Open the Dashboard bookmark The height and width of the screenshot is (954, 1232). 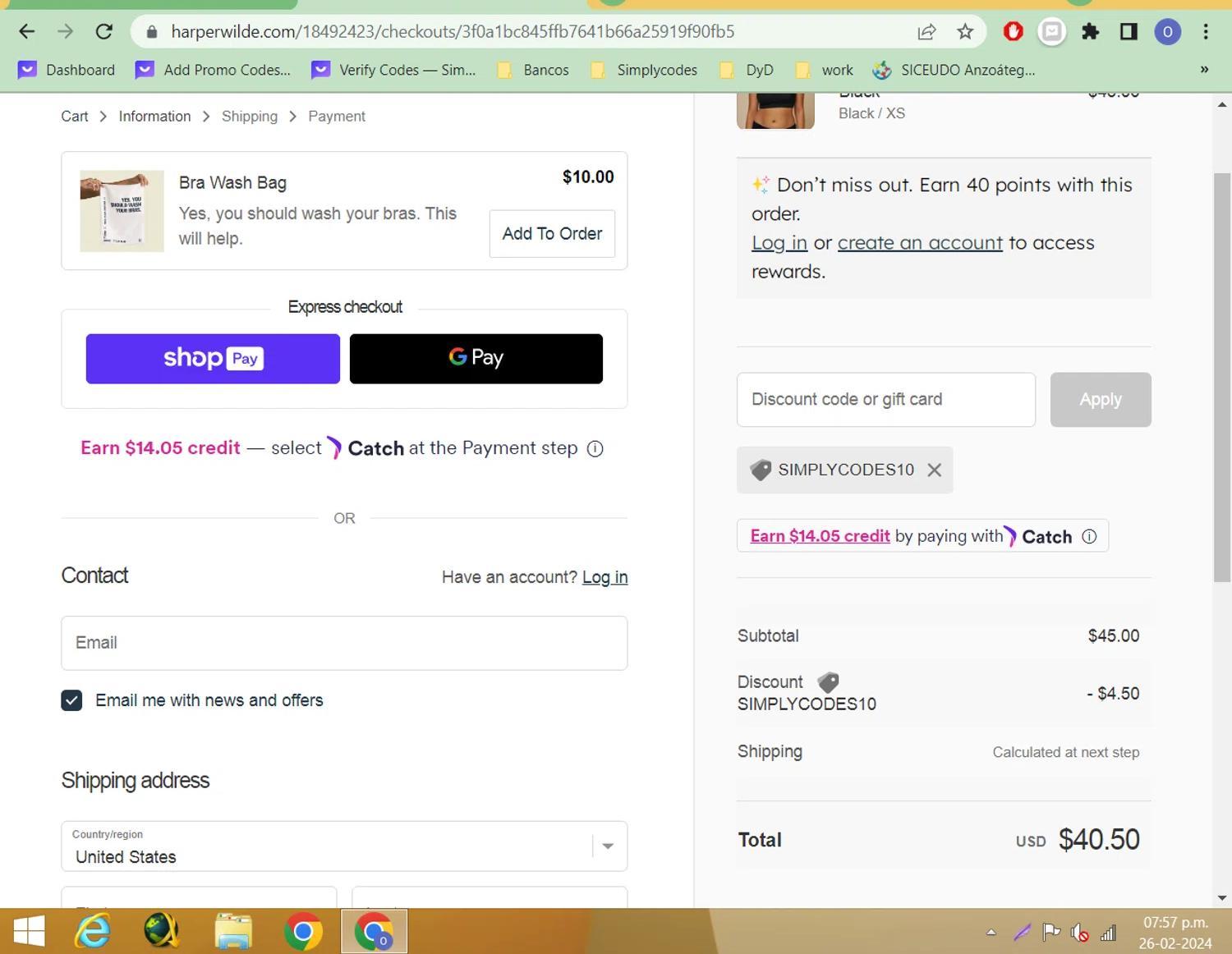pyautogui.click(x=67, y=70)
